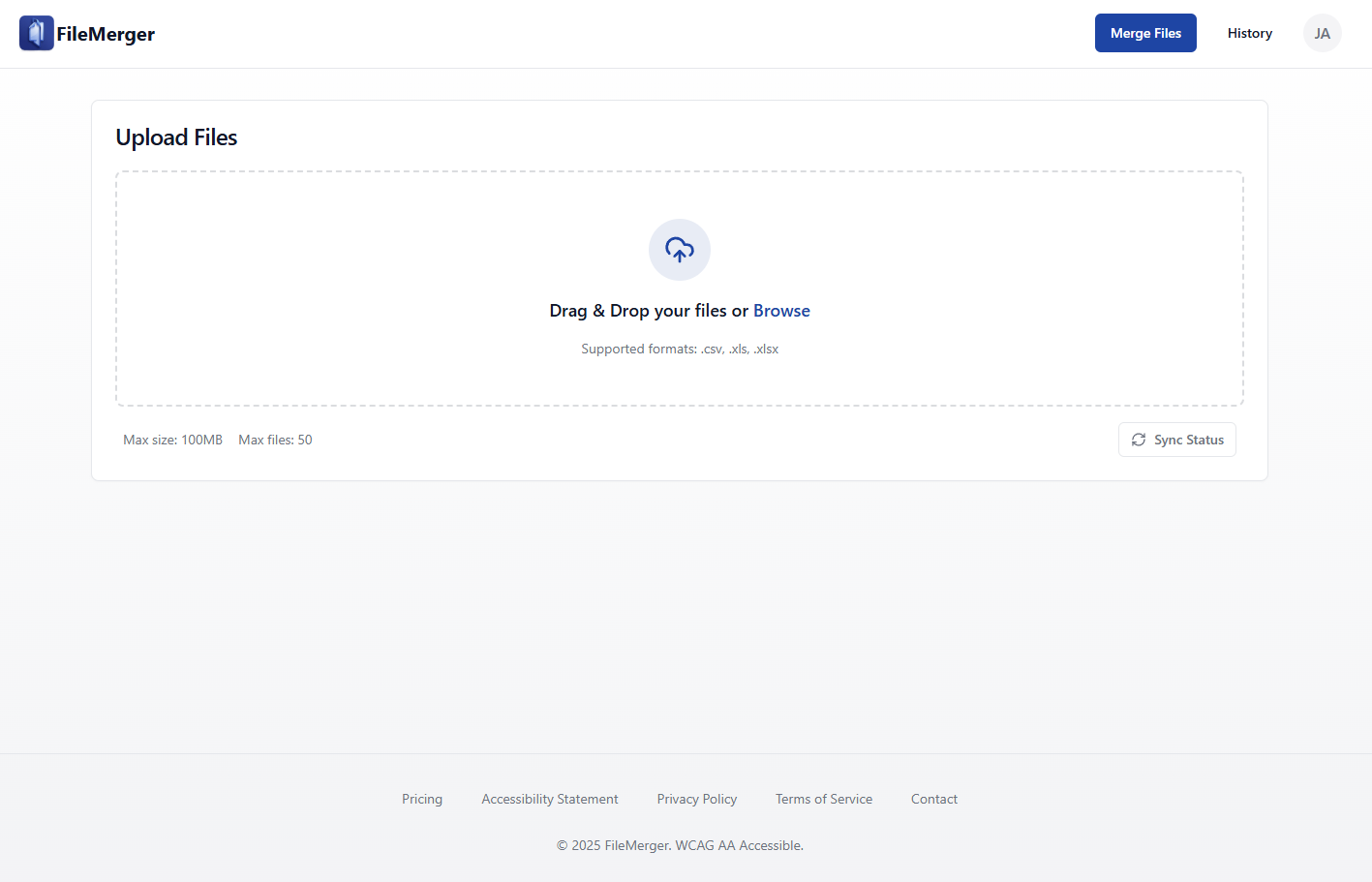This screenshot has height=882, width=1372.
Task: Click the cloud upload icon
Action: pos(679,249)
